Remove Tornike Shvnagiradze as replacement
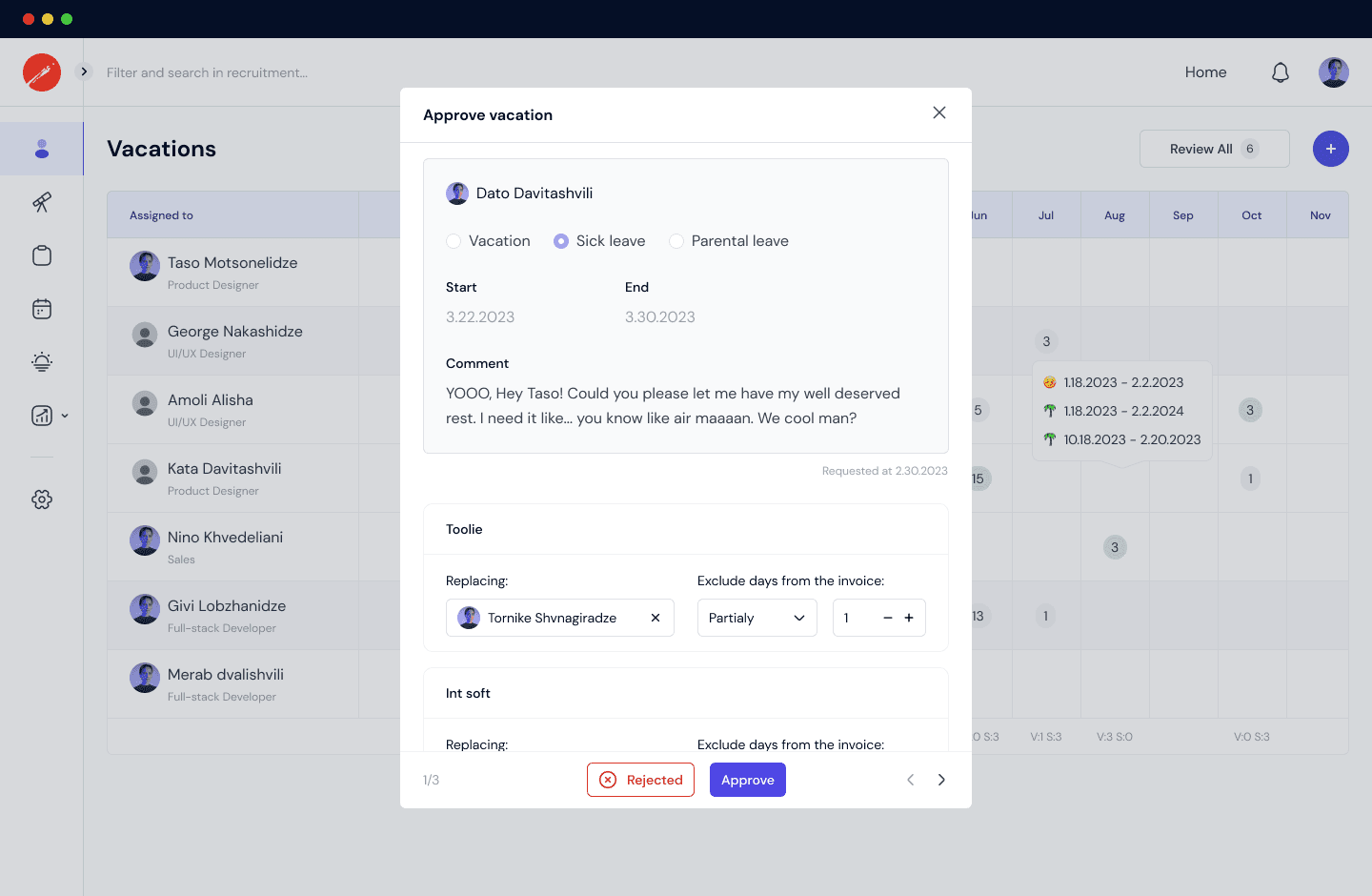This screenshot has width=1372, height=896. (x=655, y=618)
